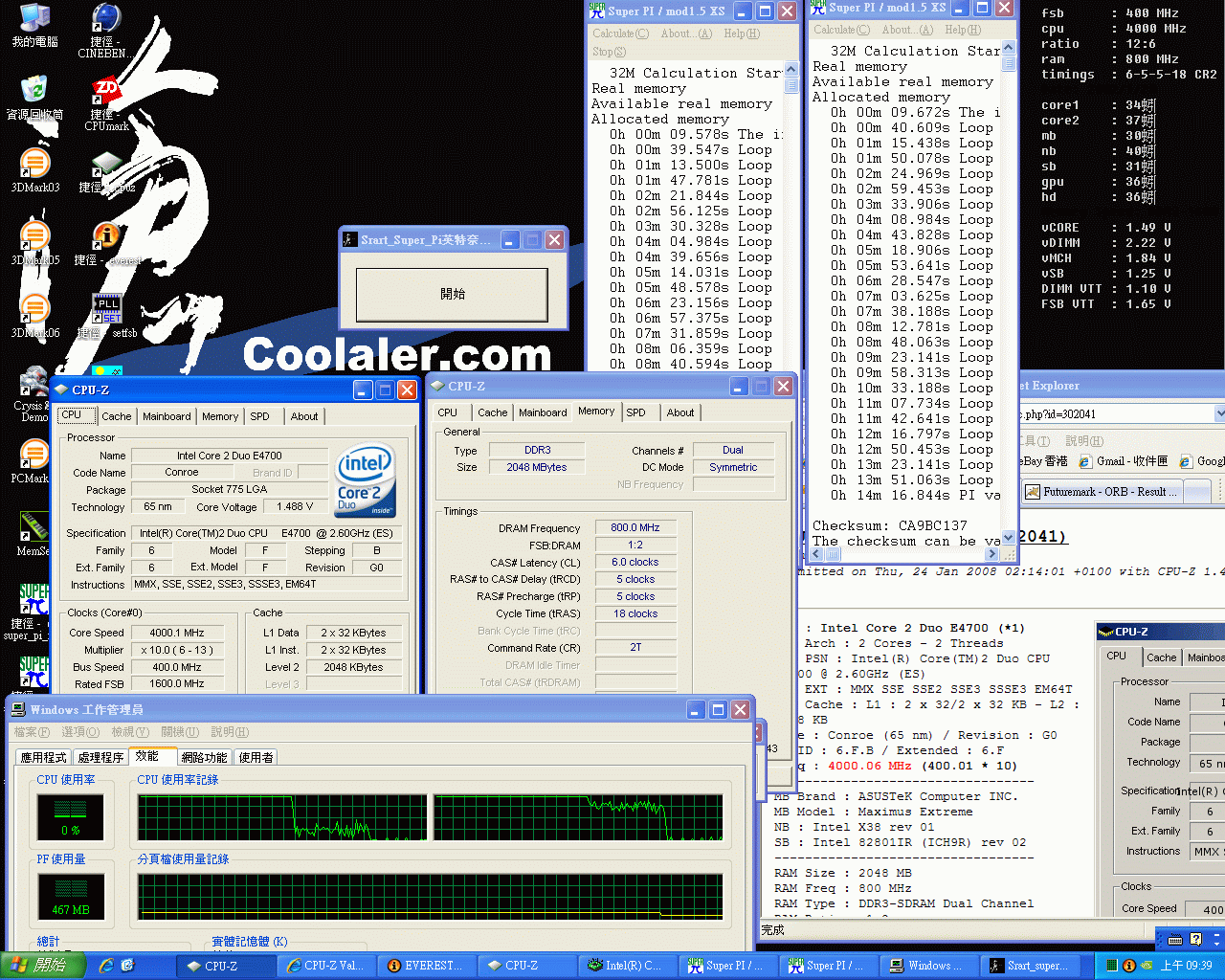Click memory Type value DDR3
Screen dimensions: 1225x980
pos(538,450)
